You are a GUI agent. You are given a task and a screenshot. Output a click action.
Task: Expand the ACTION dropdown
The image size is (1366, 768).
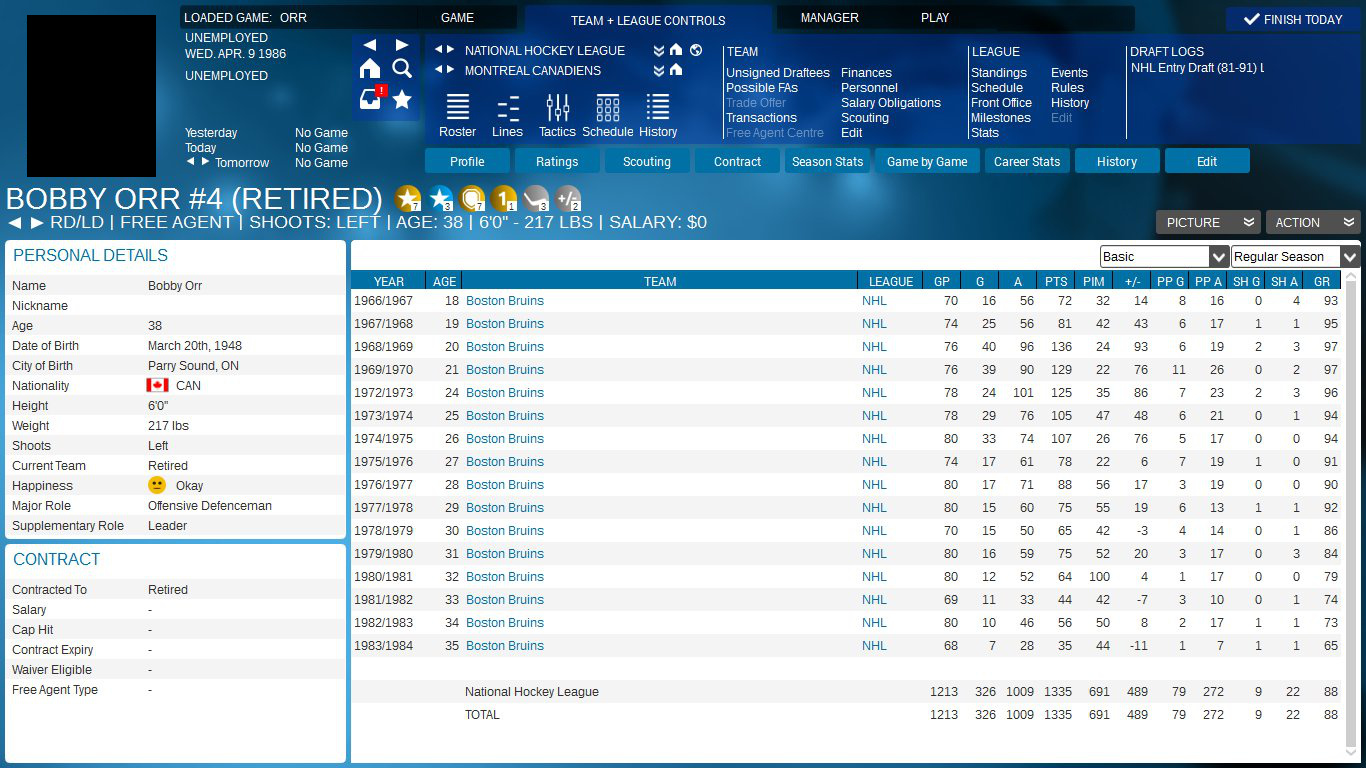1313,222
